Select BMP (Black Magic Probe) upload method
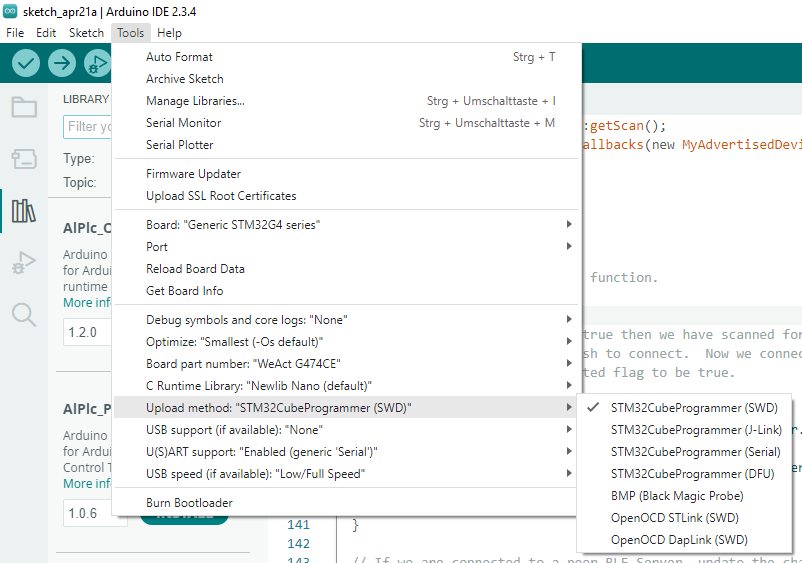Image resolution: width=802 pixels, height=563 pixels. (x=684, y=496)
